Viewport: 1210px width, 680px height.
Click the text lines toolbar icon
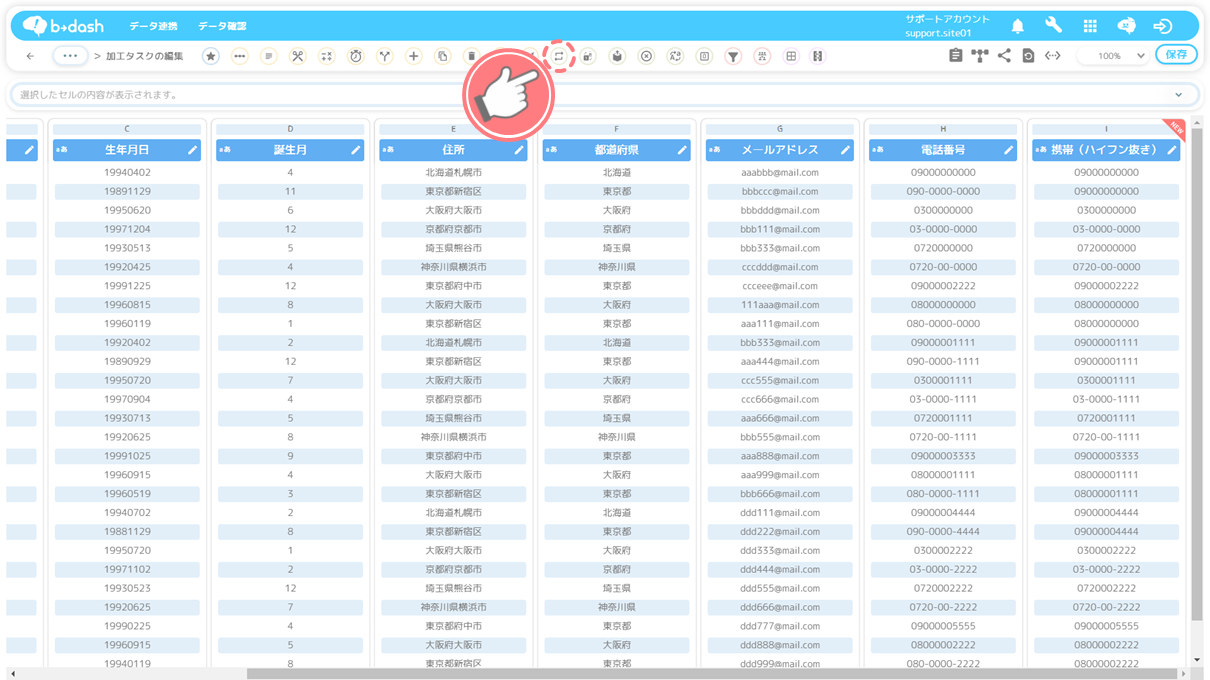(x=268, y=56)
